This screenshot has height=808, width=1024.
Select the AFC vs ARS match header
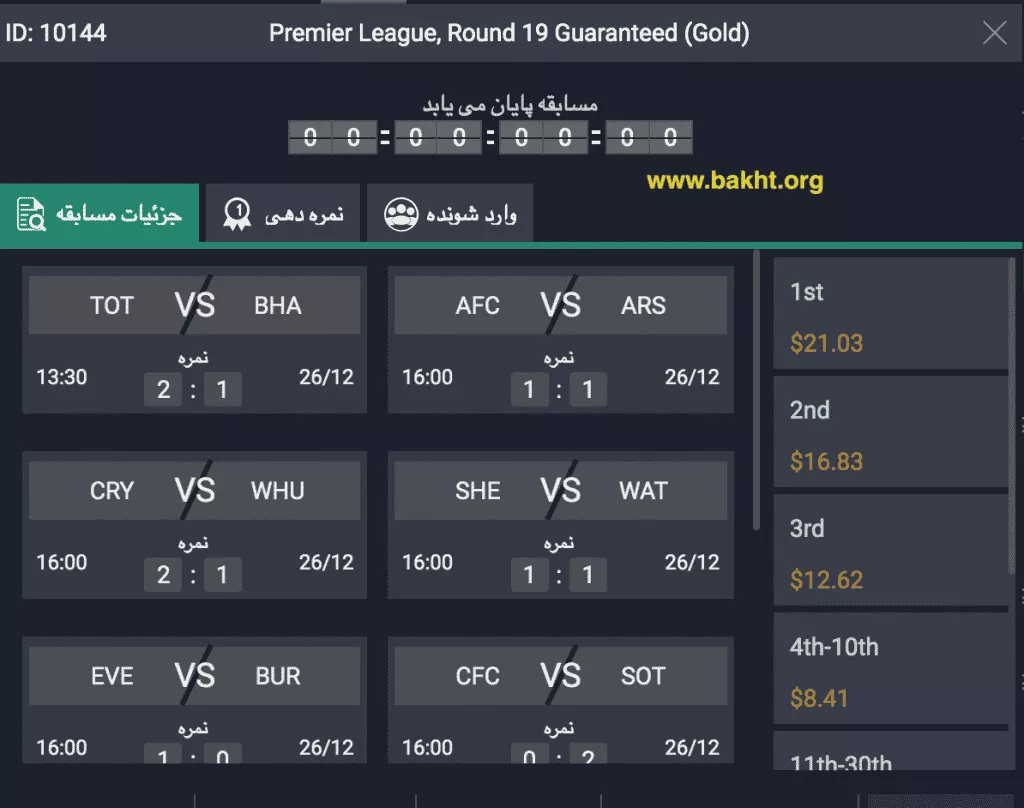coord(560,305)
